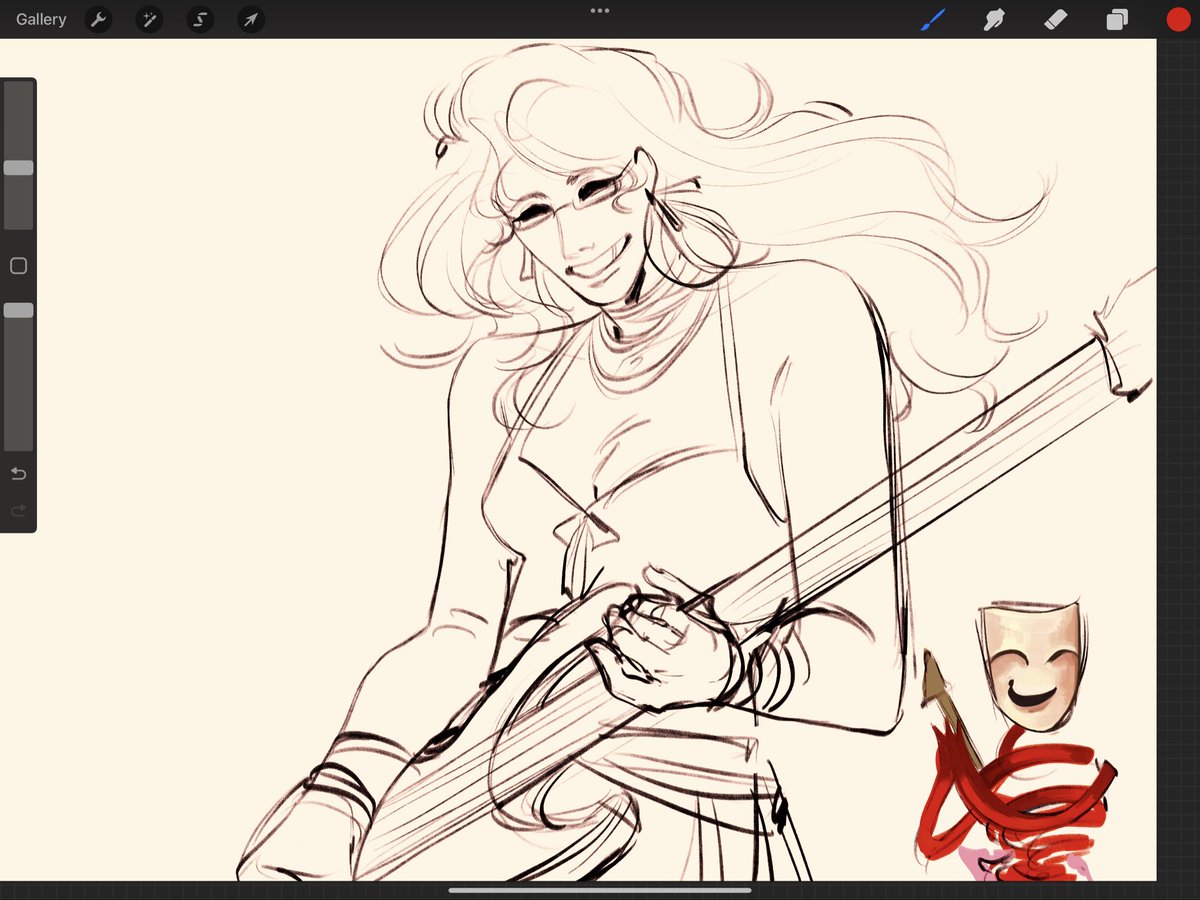Tap the three-dot multitasking menu at top
Screen dimensions: 1200x900
(x=600, y=11)
